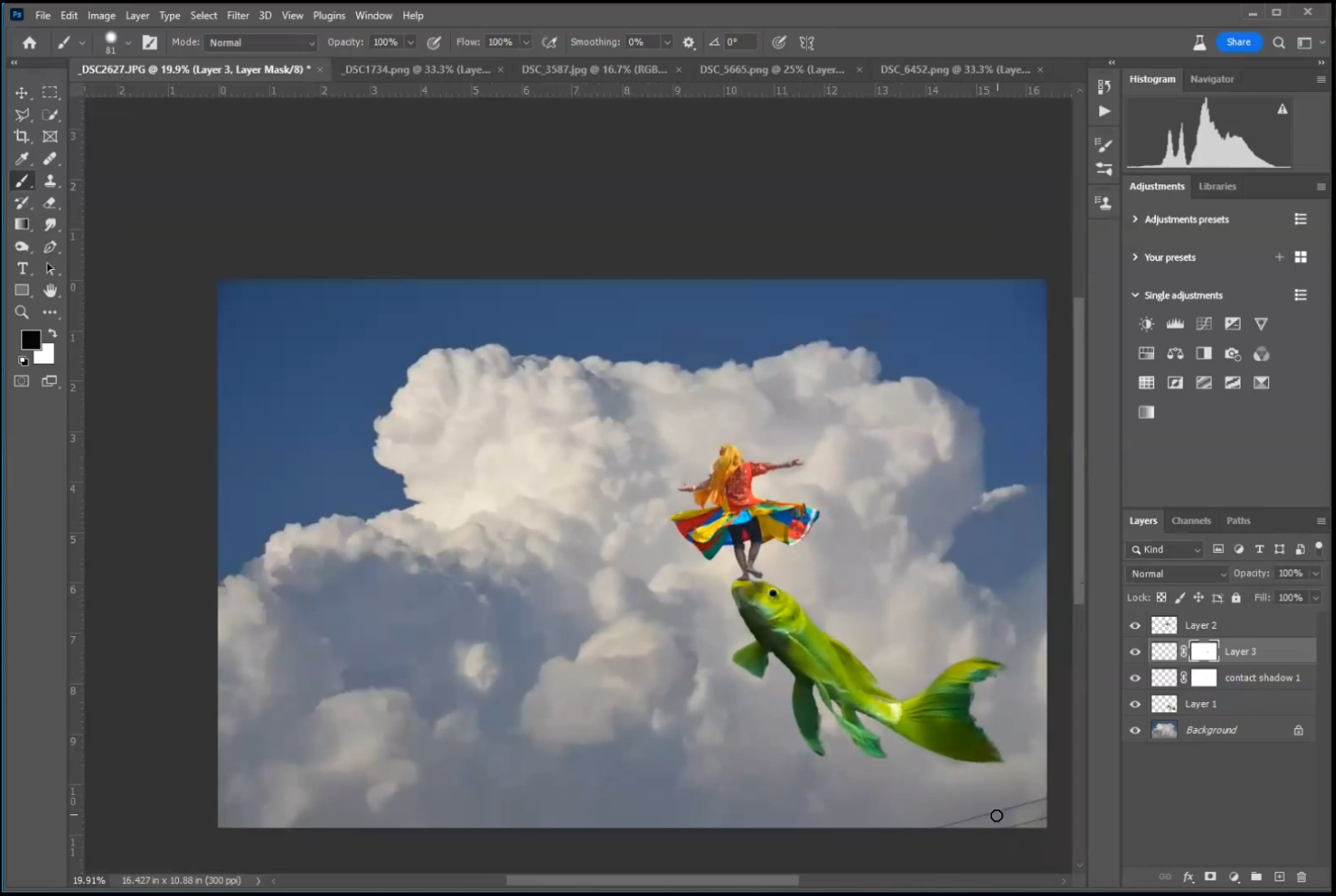Open the layer blend mode dropdown
The height and width of the screenshot is (896, 1336).
pos(1176,574)
